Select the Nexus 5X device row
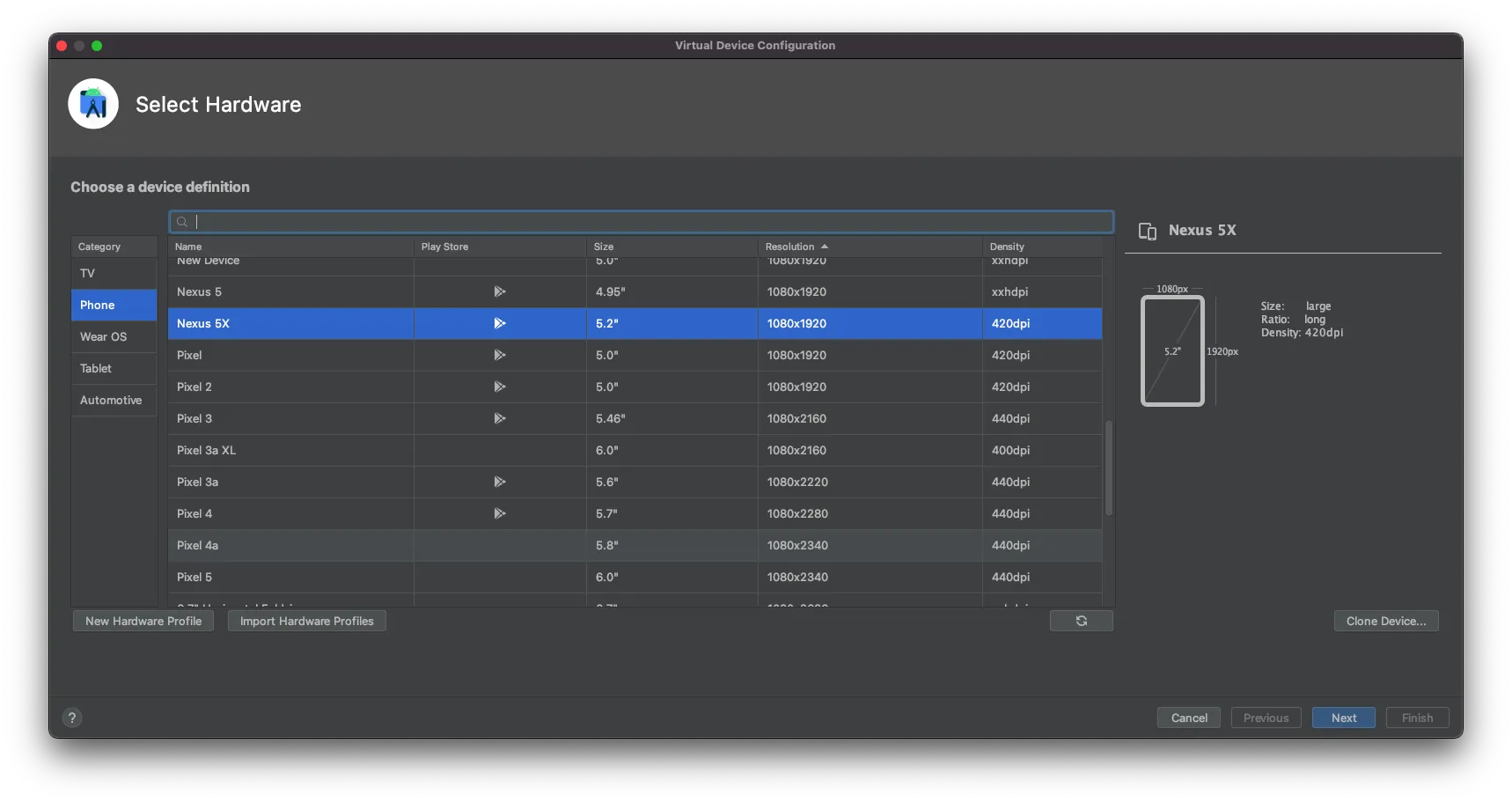 [x=635, y=323]
